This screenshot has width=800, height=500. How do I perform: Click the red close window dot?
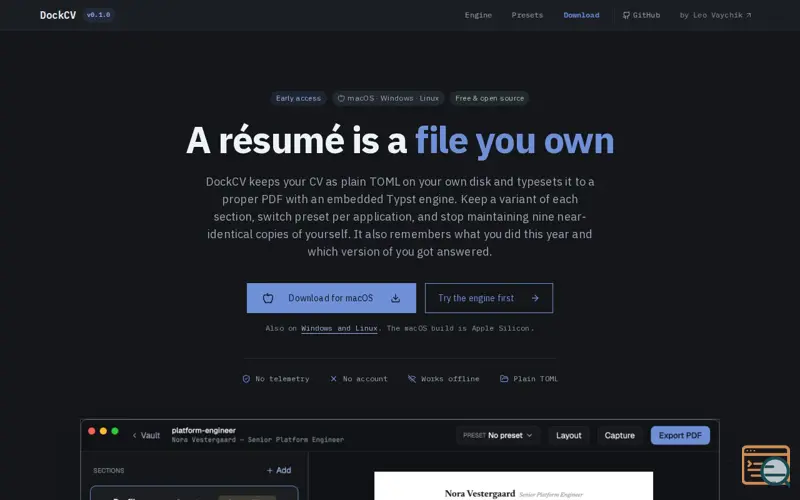click(92, 431)
